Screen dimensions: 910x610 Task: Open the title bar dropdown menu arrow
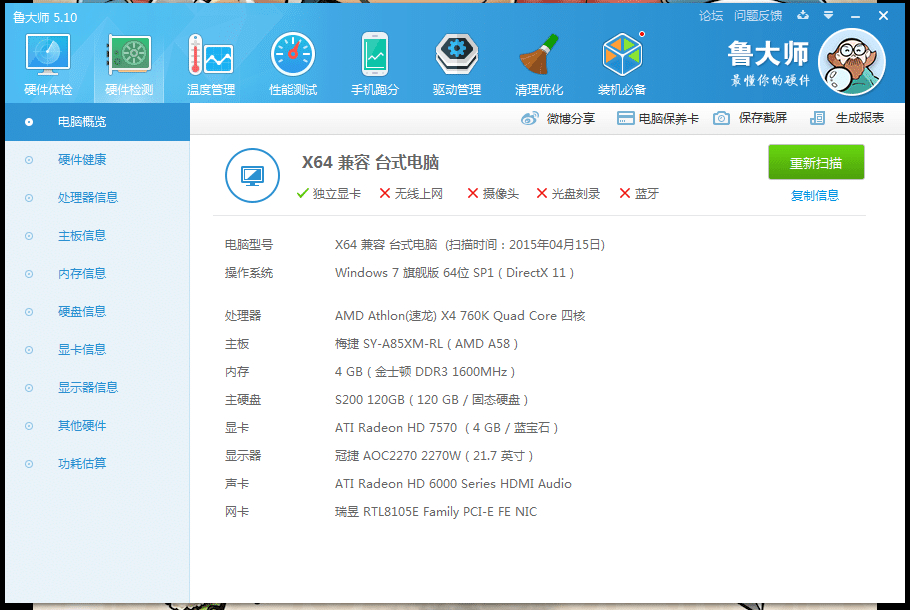(829, 15)
